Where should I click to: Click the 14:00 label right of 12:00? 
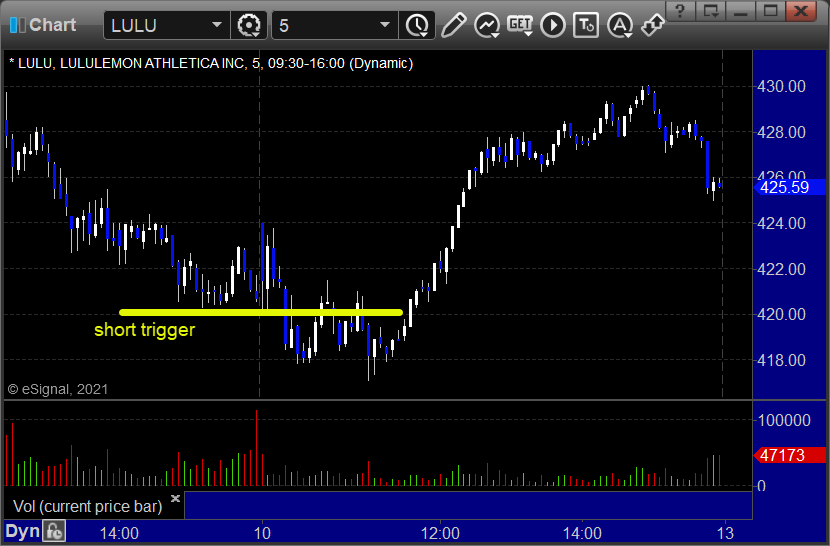(582, 533)
